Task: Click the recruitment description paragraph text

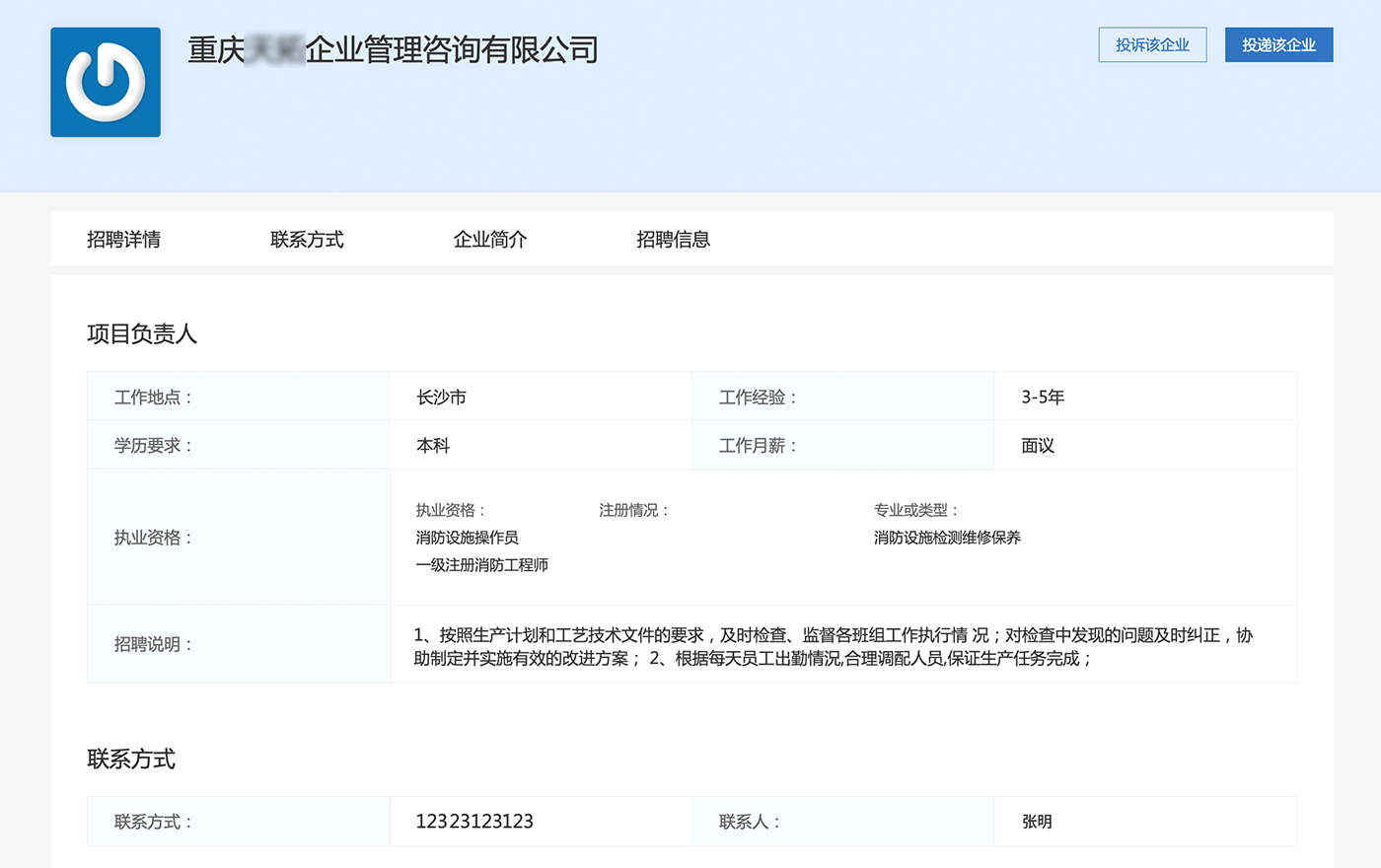Action: (833, 647)
